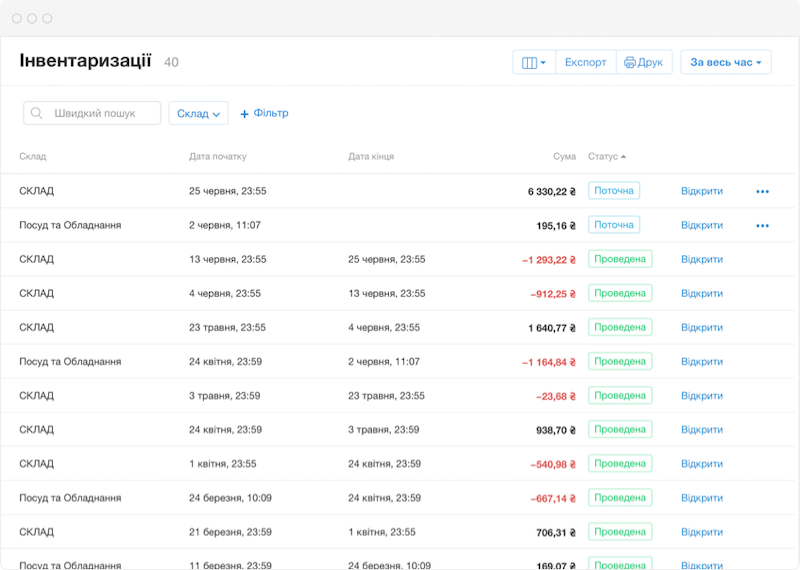Image resolution: width=800 pixels, height=570 pixels.
Task: Click the Швидкий пошук search field
Action: (x=92, y=113)
